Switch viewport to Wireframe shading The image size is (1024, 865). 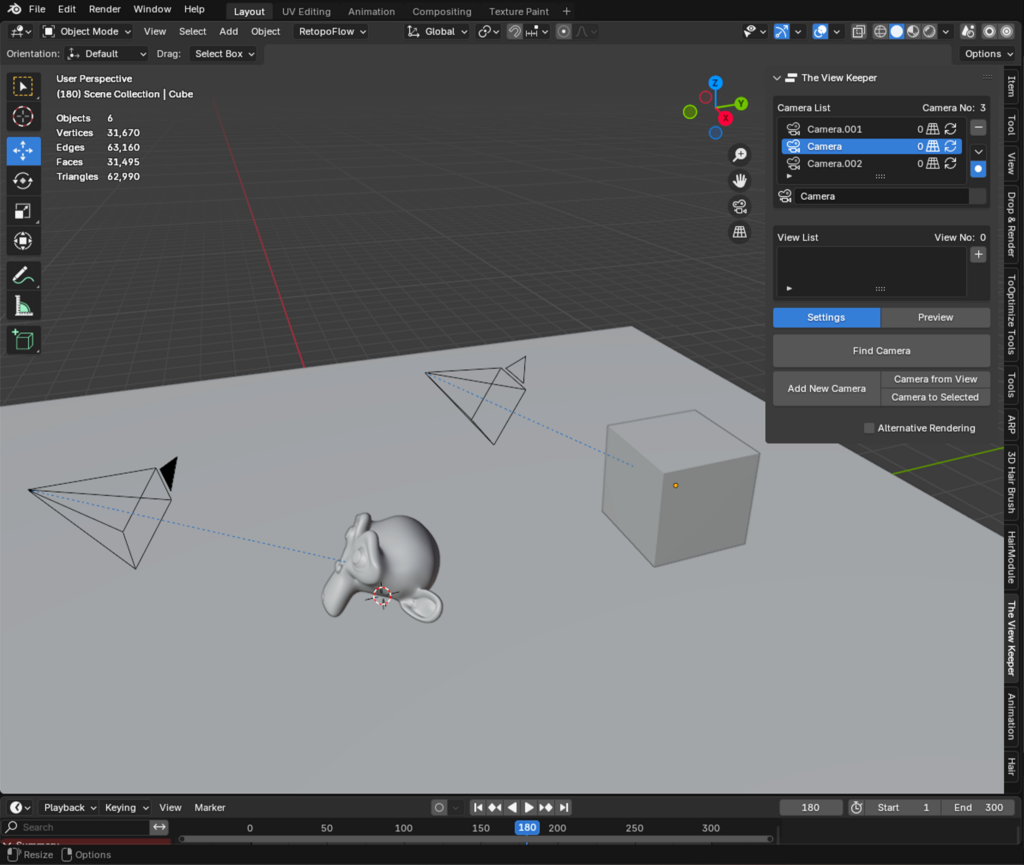click(880, 31)
